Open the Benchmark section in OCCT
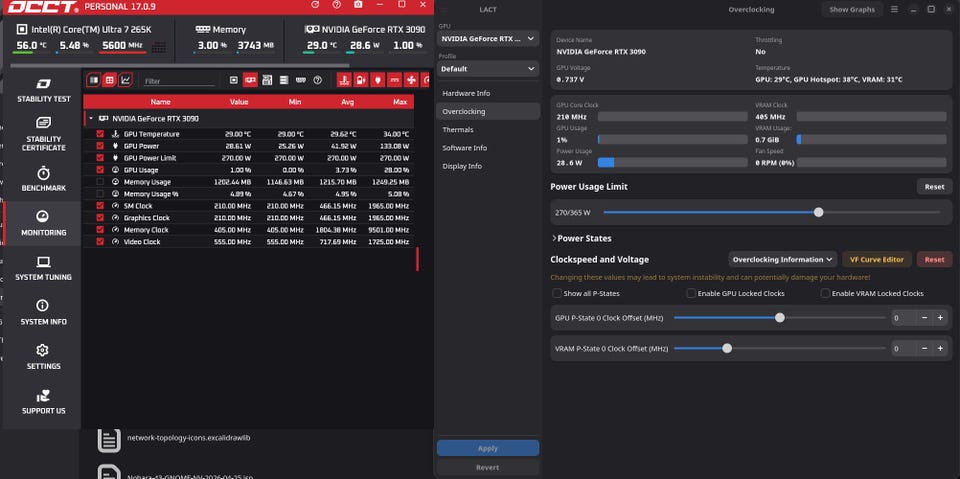Viewport: 960px width, 479px height. click(x=43, y=178)
